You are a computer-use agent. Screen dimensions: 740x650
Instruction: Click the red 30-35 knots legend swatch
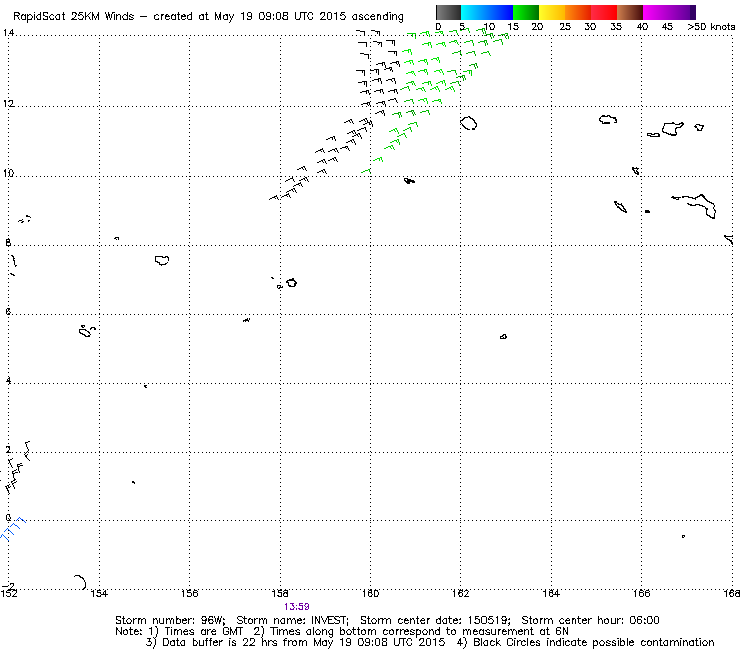click(x=604, y=12)
